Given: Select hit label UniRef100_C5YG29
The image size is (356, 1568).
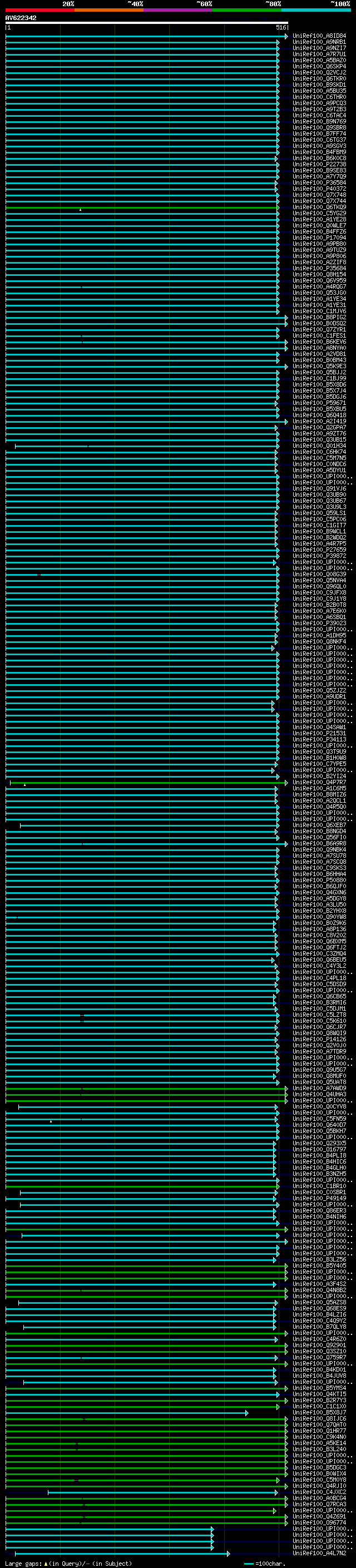Looking at the screenshot, I should click(x=319, y=213).
